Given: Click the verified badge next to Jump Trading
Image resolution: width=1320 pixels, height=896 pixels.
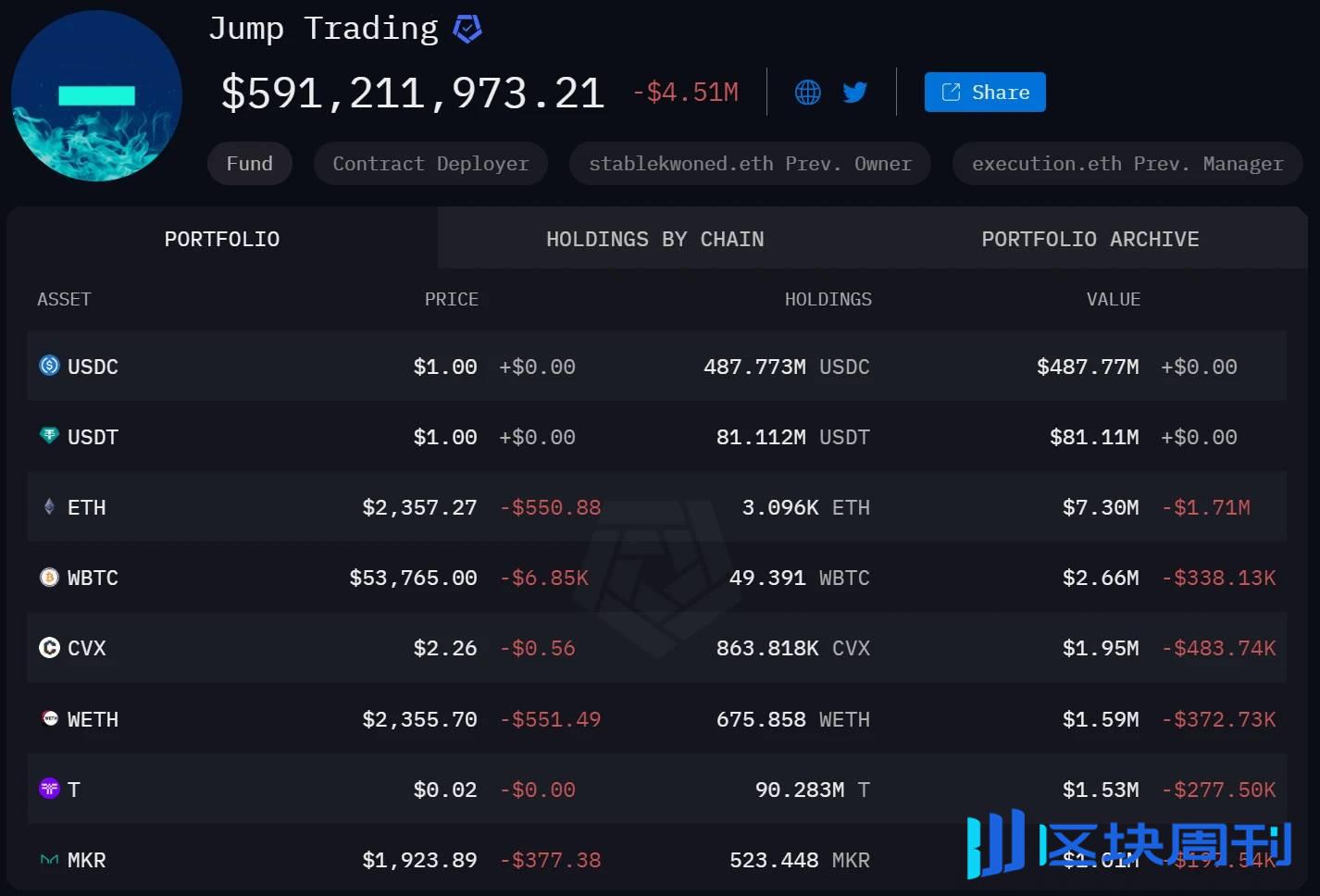Looking at the screenshot, I should [467, 29].
